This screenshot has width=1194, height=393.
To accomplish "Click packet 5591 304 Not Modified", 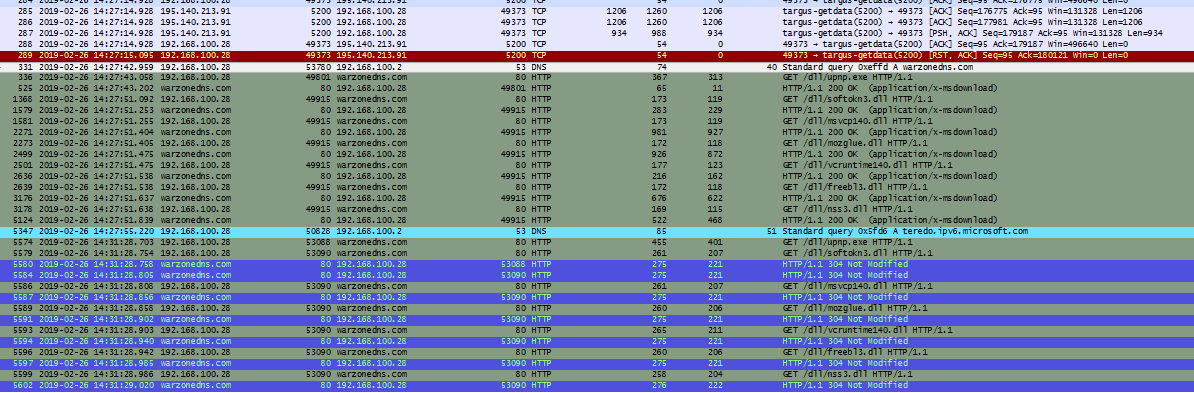I will [x=597, y=319].
